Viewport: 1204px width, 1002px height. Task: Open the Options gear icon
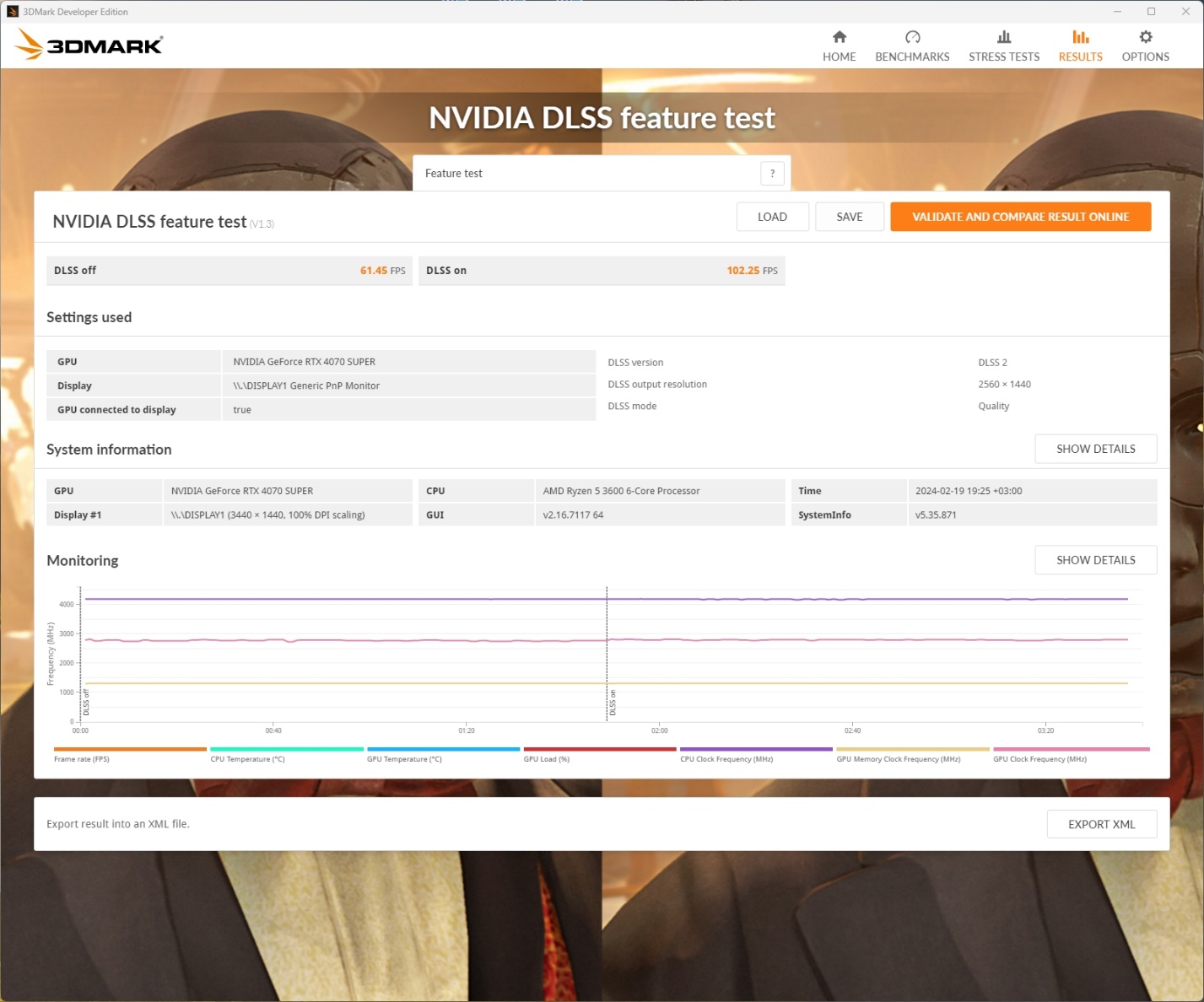(x=1146, y=37)
